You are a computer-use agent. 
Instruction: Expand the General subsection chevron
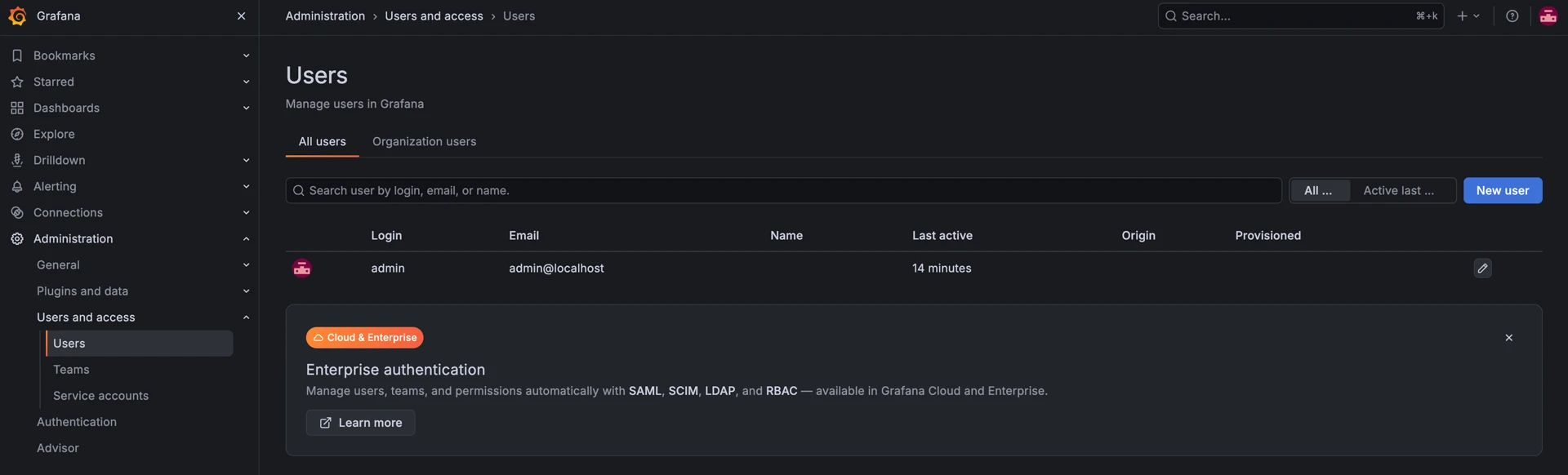point(246,264)
